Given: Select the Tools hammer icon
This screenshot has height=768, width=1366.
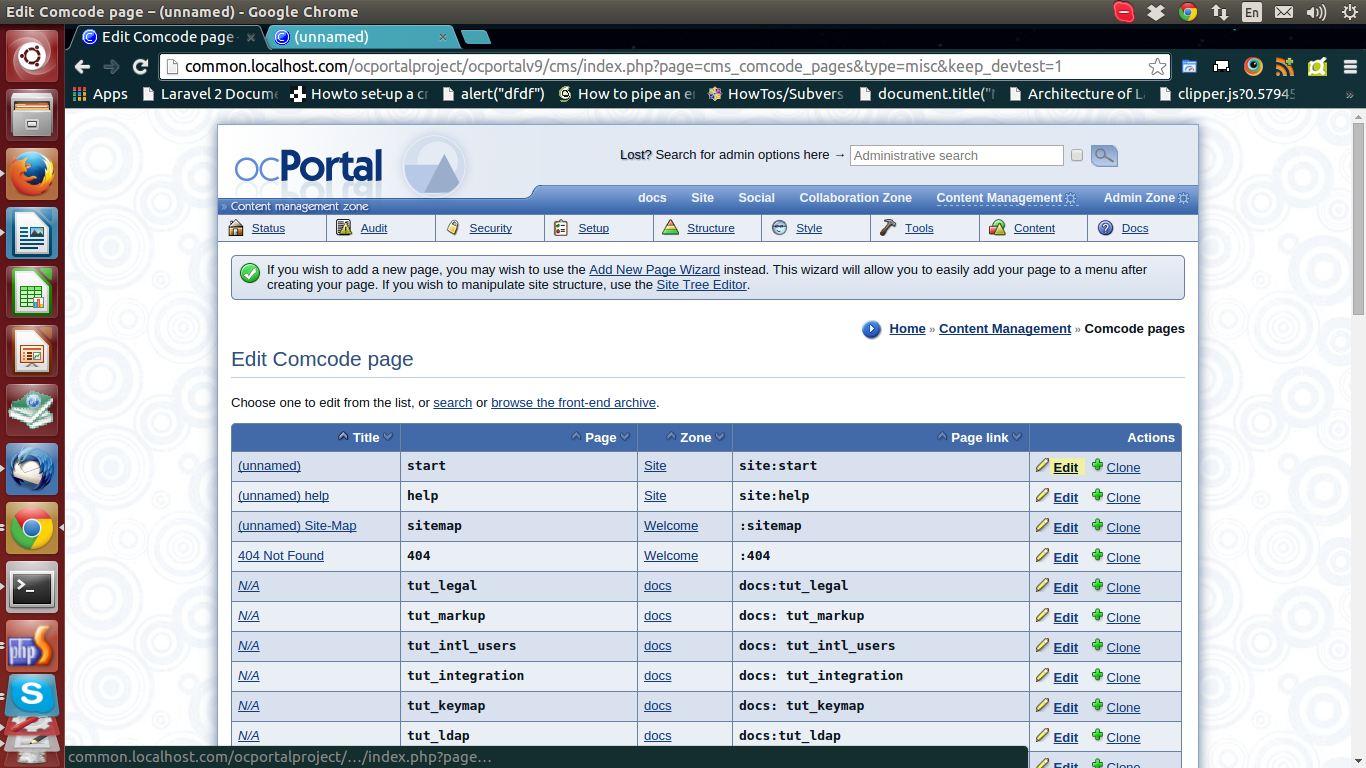Looking at the screenshot, I should pyautogui.click(x=888, y=228).
